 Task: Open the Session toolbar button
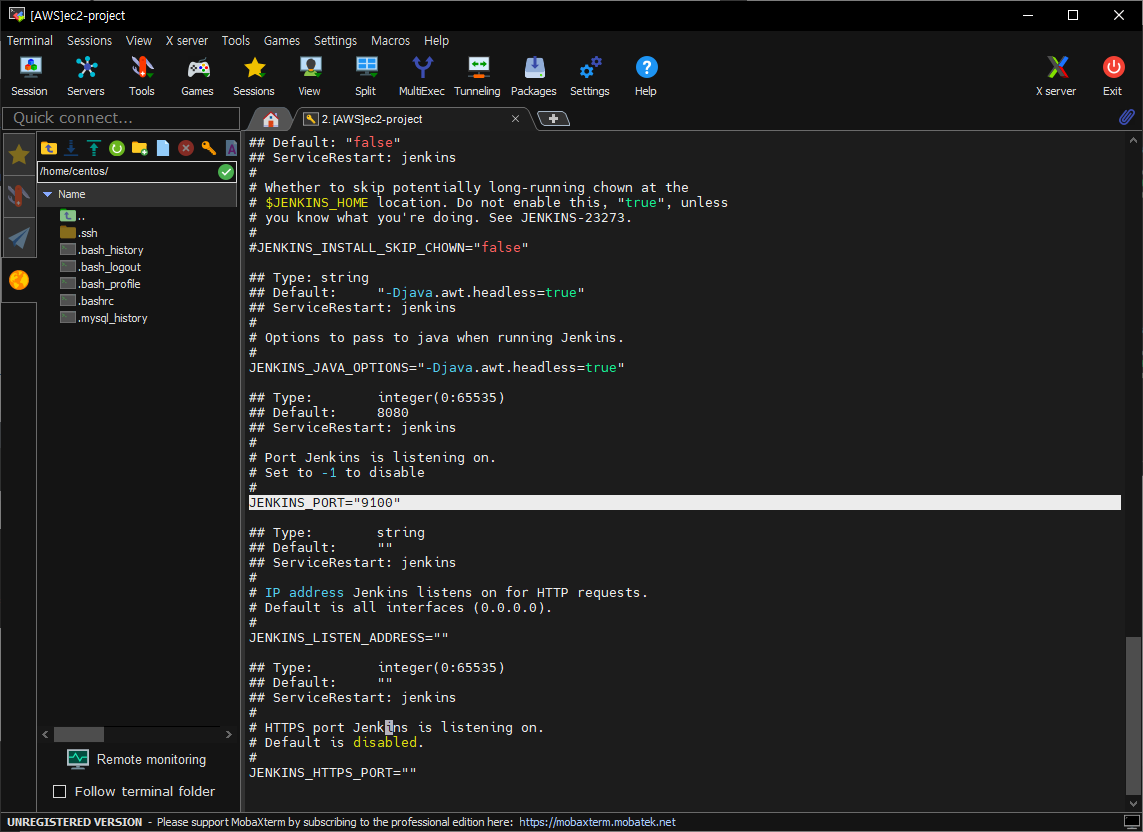pos(29,76)
